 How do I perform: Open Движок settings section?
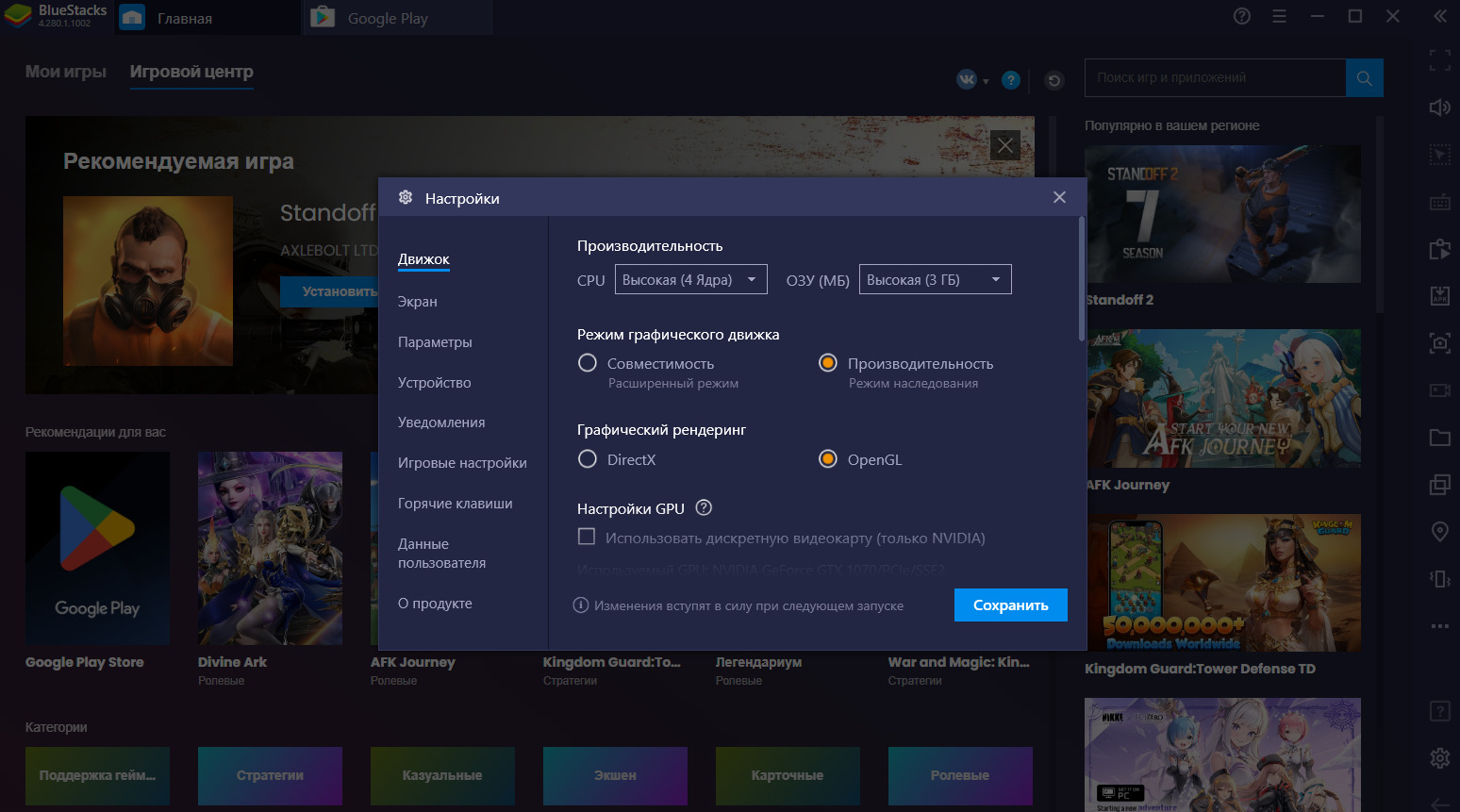point(423,258)
